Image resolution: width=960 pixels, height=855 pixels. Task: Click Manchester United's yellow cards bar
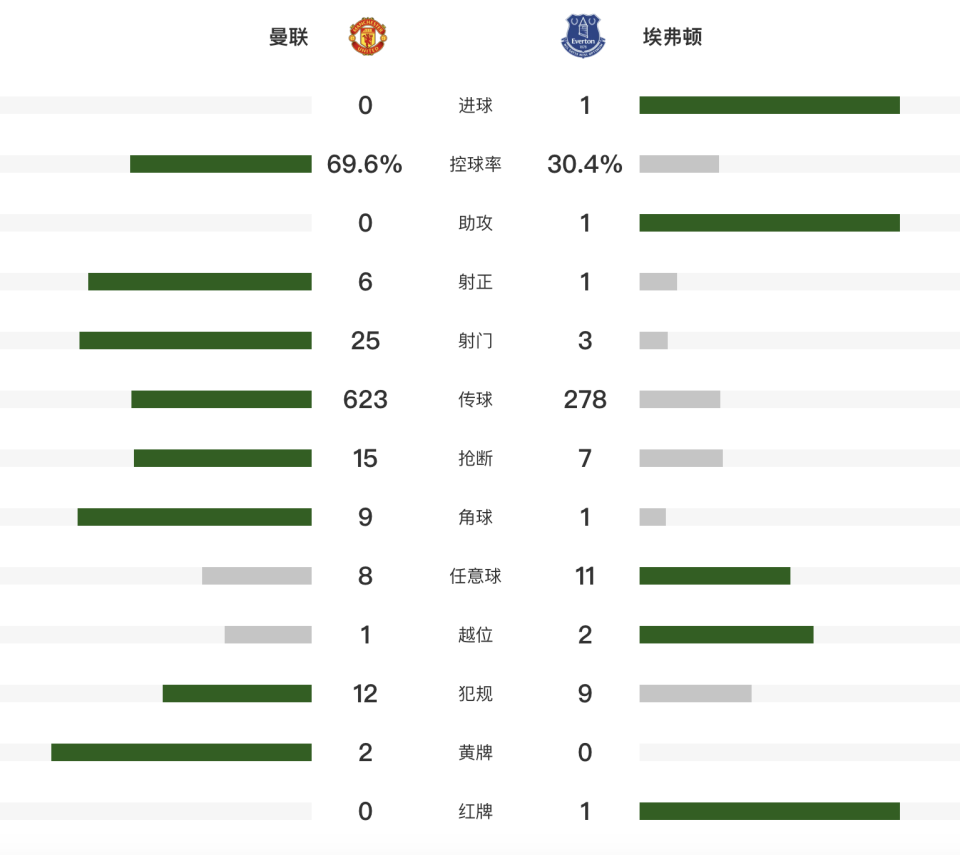(181, 752)
